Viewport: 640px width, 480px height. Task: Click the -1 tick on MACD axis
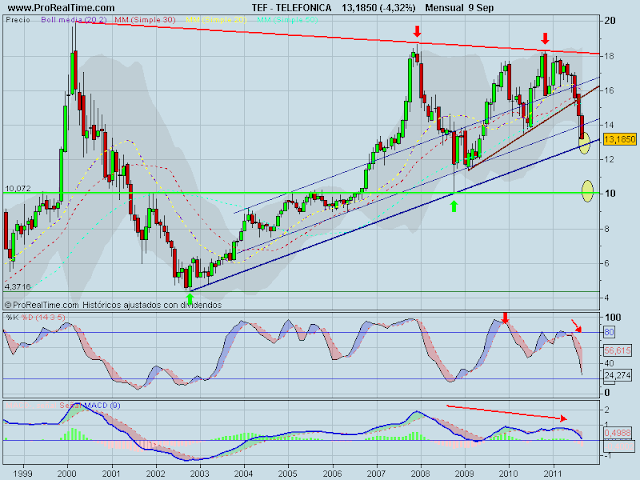[x=607, y=456]
